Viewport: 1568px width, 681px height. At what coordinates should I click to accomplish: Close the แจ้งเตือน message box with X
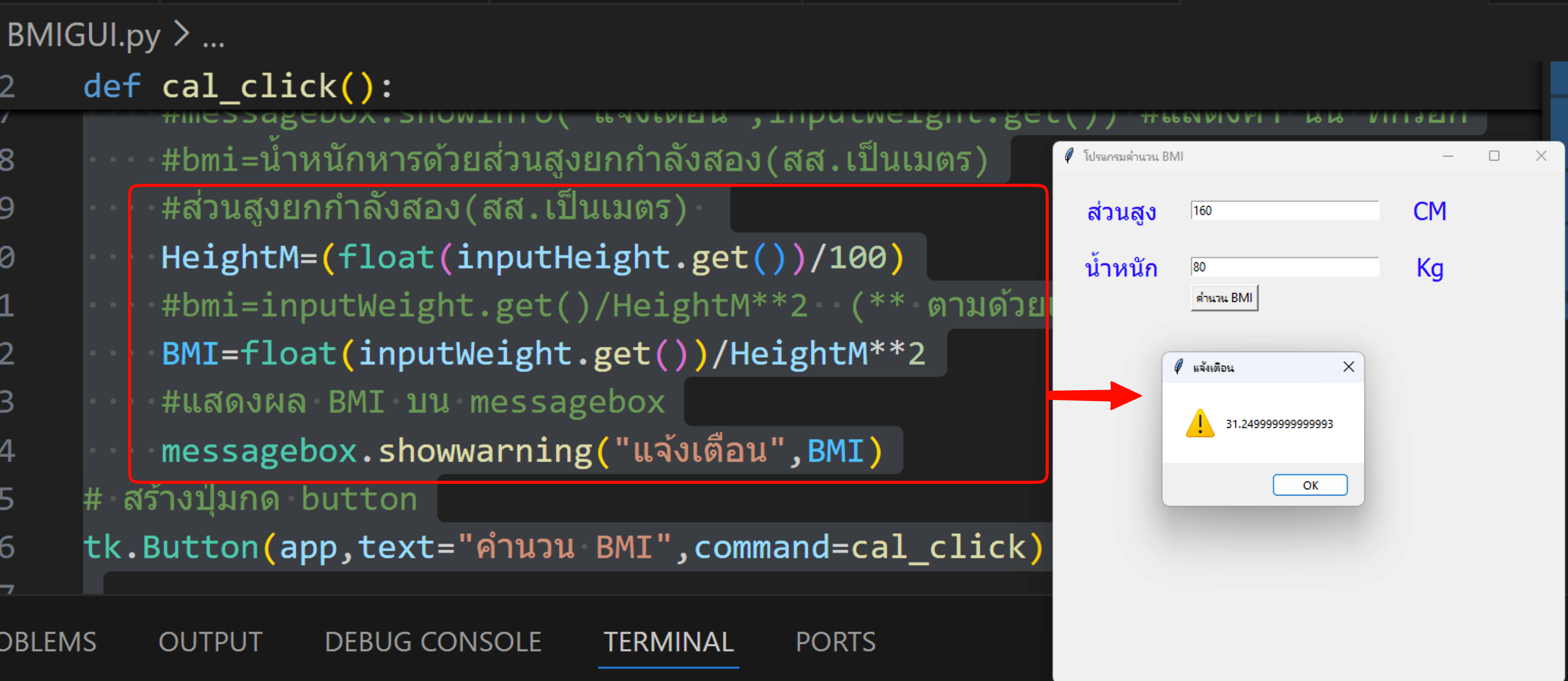[x=1348, y=367]
